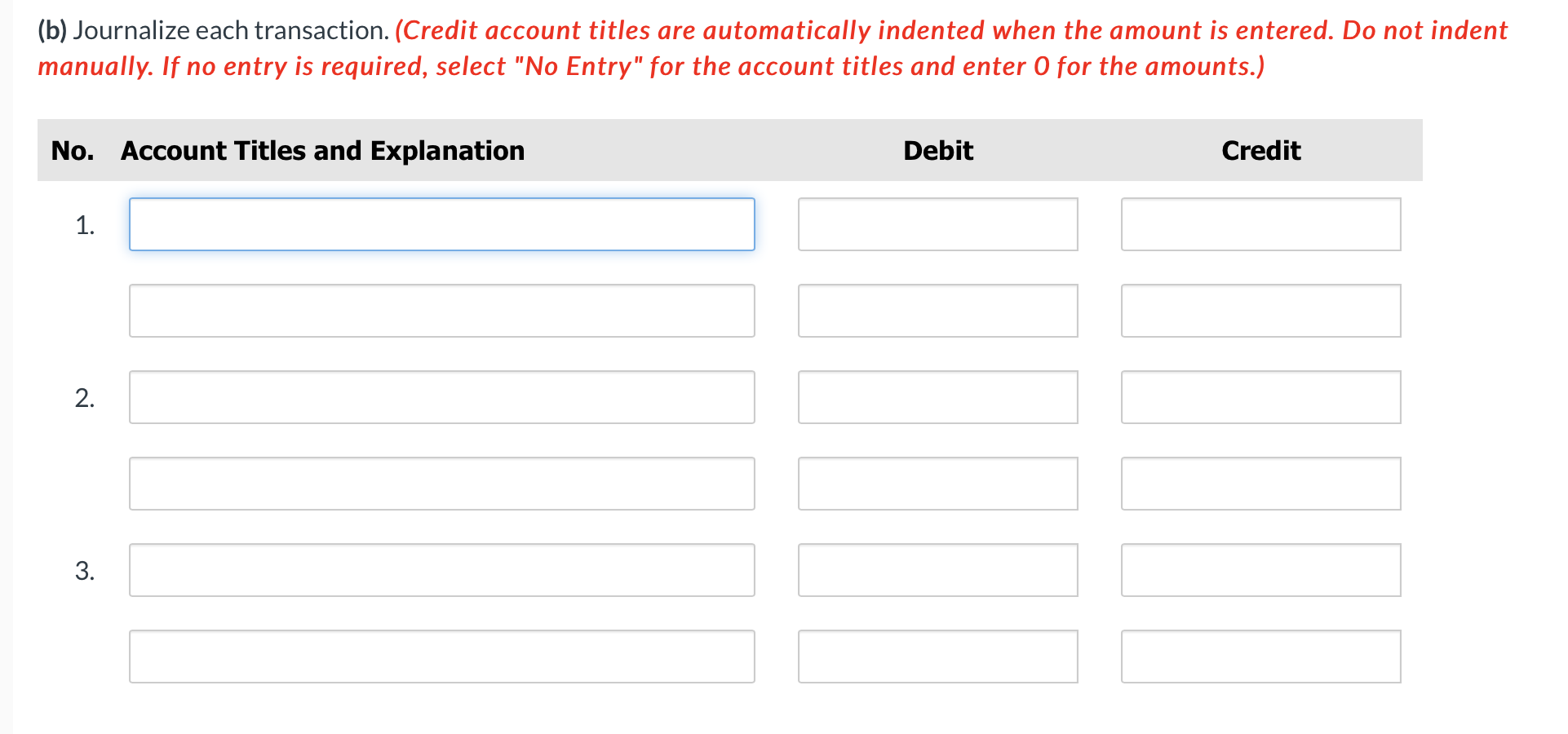
Task: Select the second Debit field under transaction 3
Action: 937,656
